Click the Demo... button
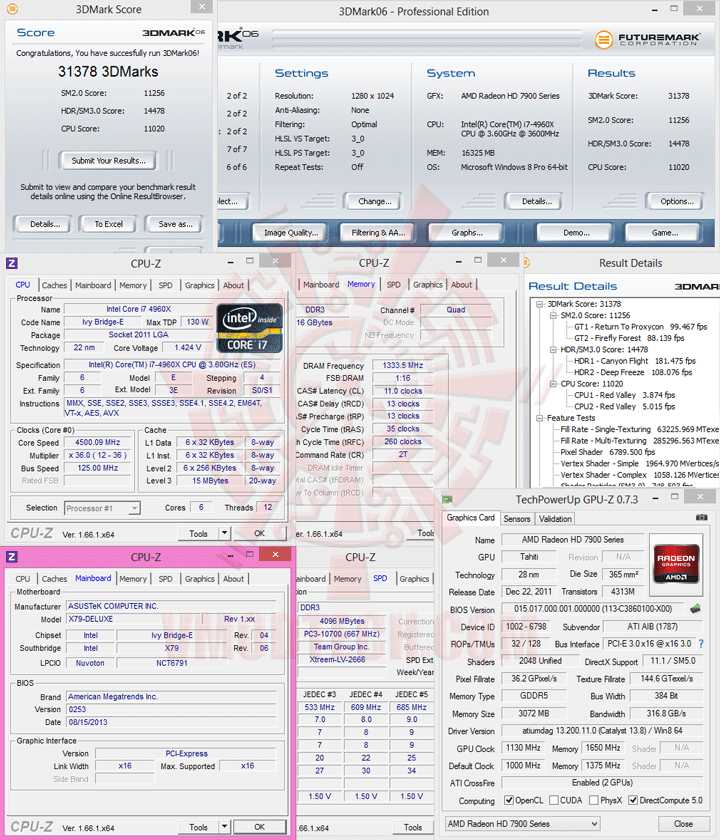Screen dimensions: 720x840 [x=576, y=232]
